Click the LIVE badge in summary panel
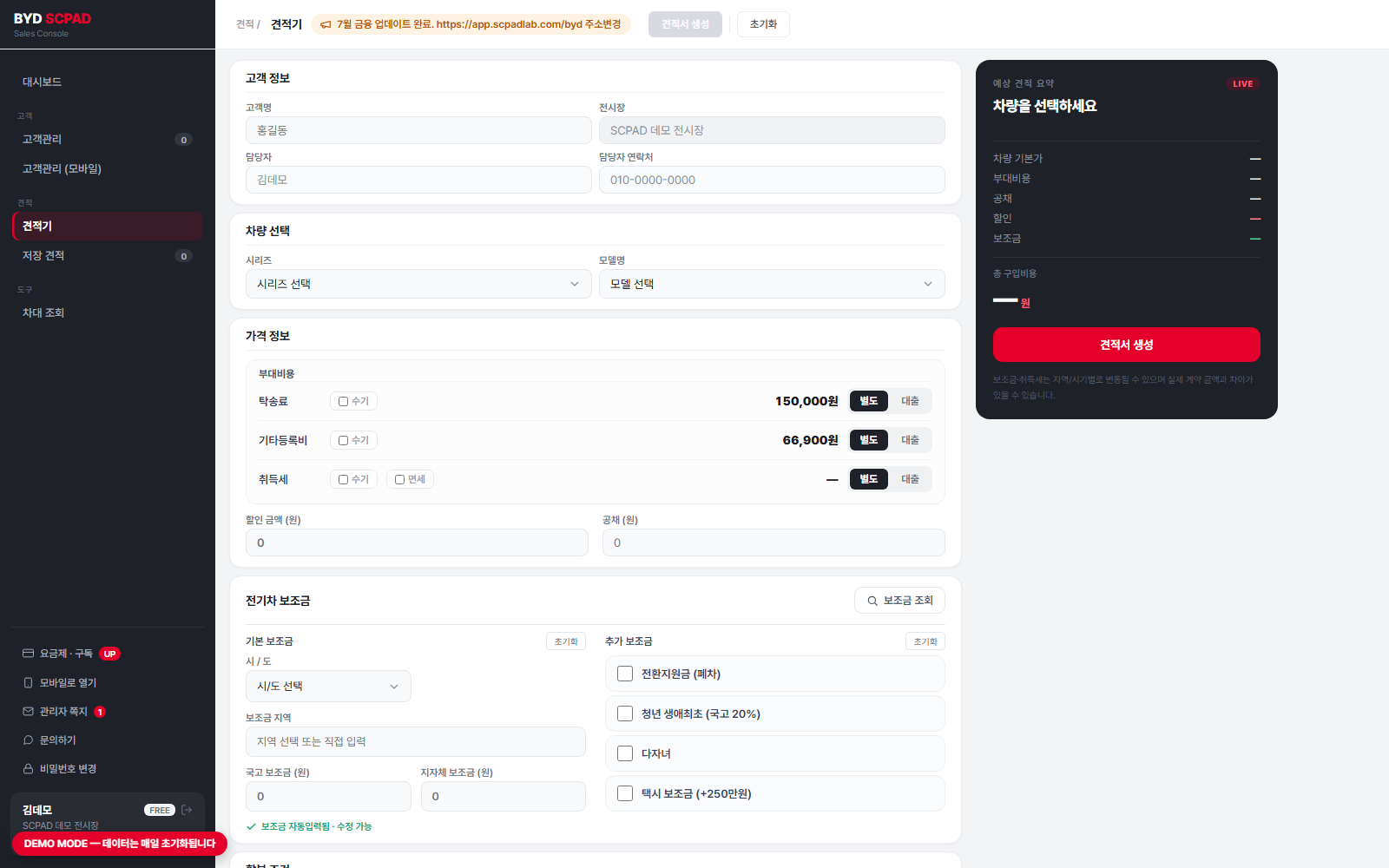 [x=1242, y=84]
